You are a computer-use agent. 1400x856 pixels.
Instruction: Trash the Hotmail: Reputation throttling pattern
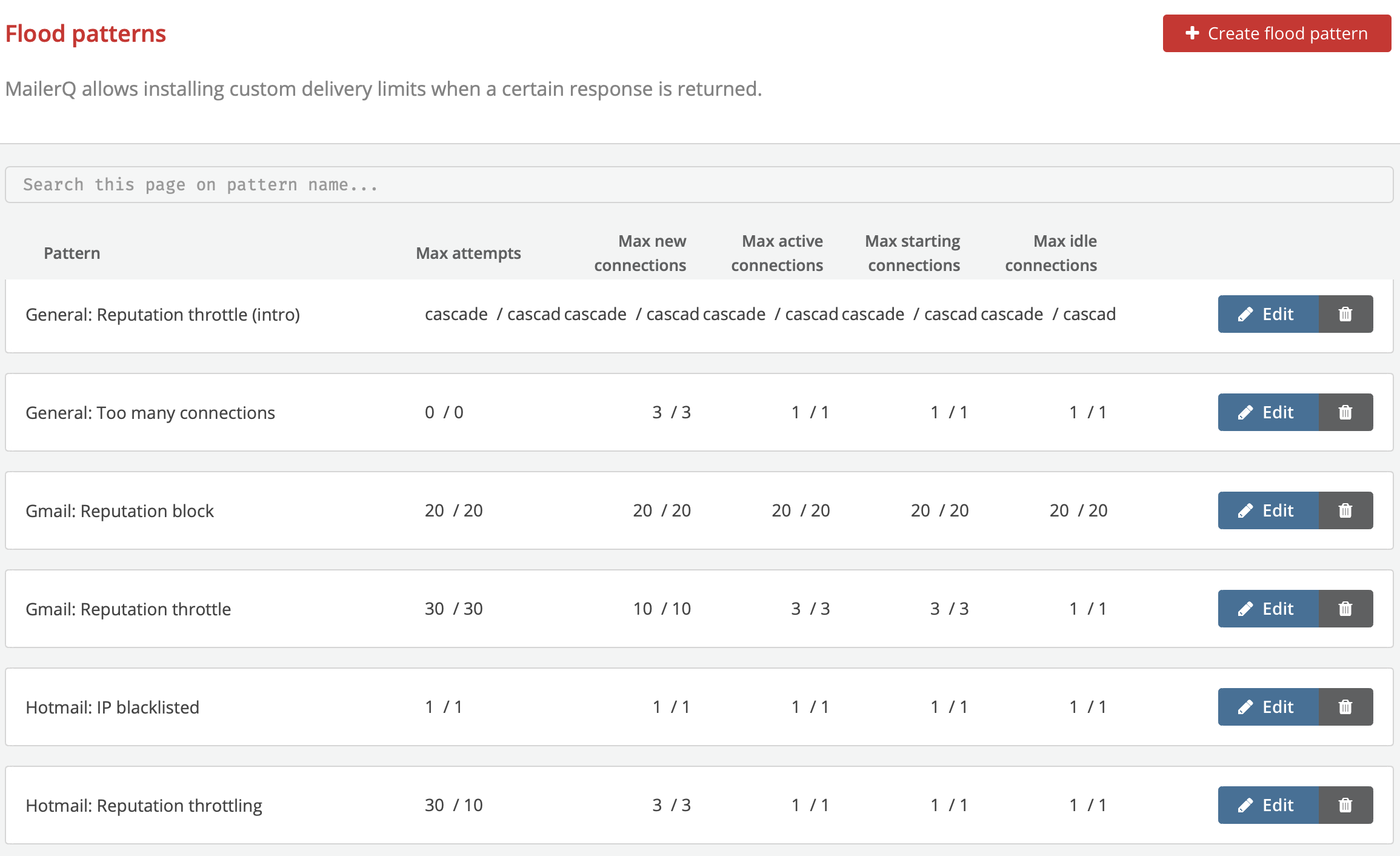pyautogui.click(x=1345, y=805)
